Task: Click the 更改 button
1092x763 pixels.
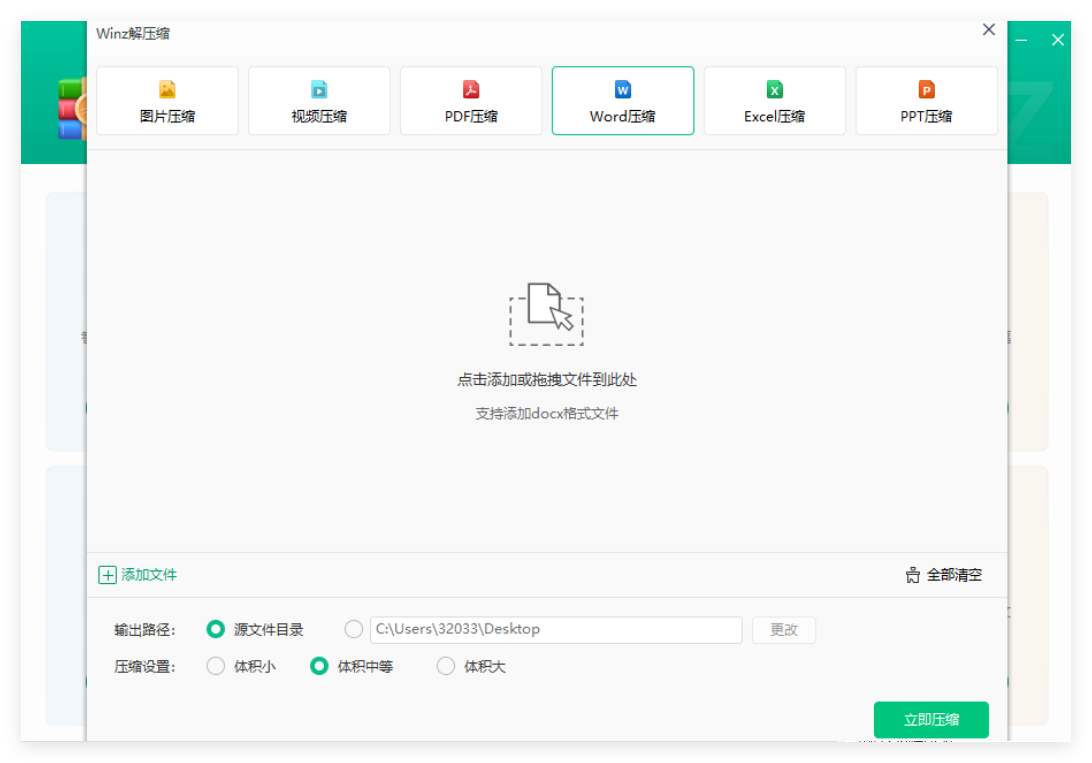Action: 783,629
